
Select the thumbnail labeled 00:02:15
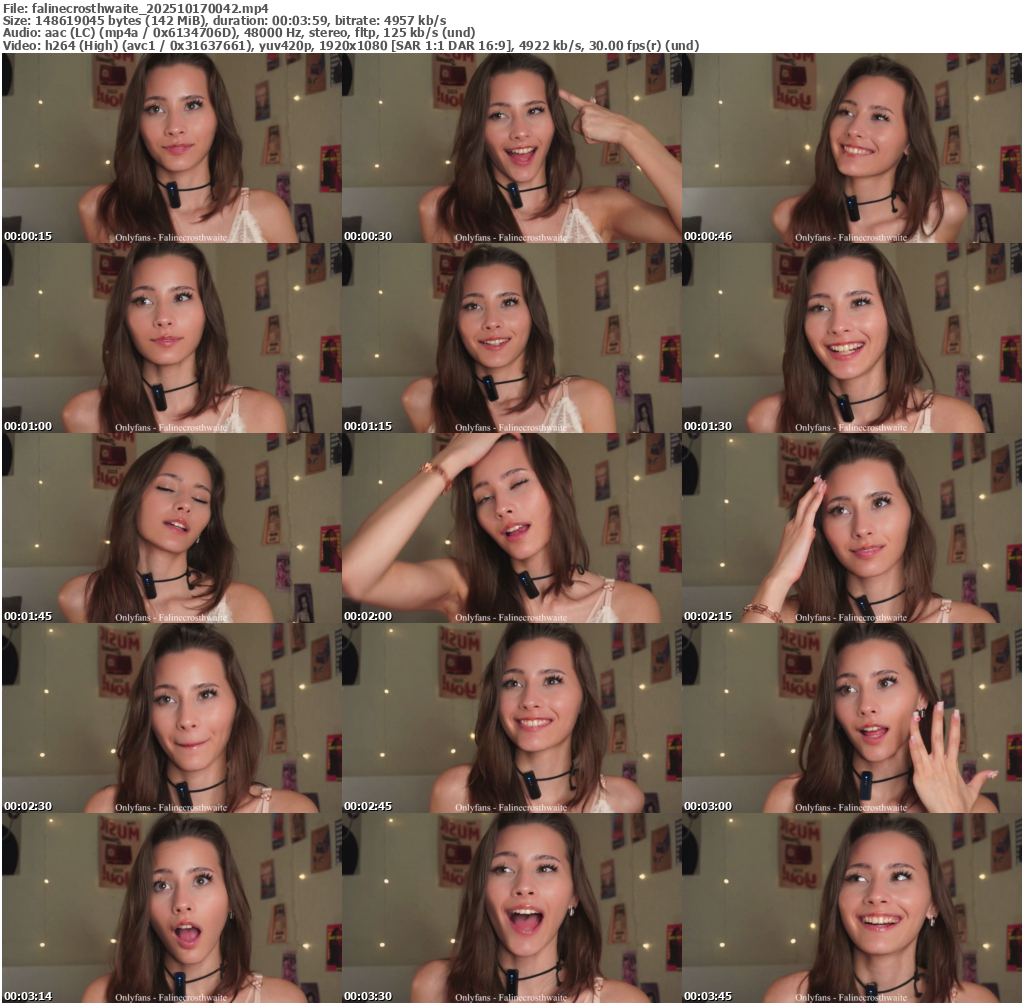point(851,528)
